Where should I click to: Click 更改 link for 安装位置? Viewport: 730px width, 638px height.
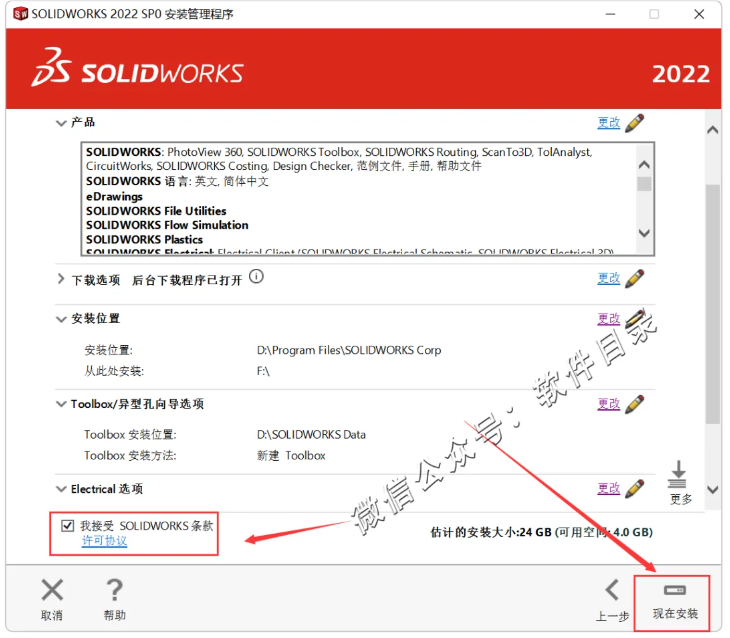coord(609,319)
